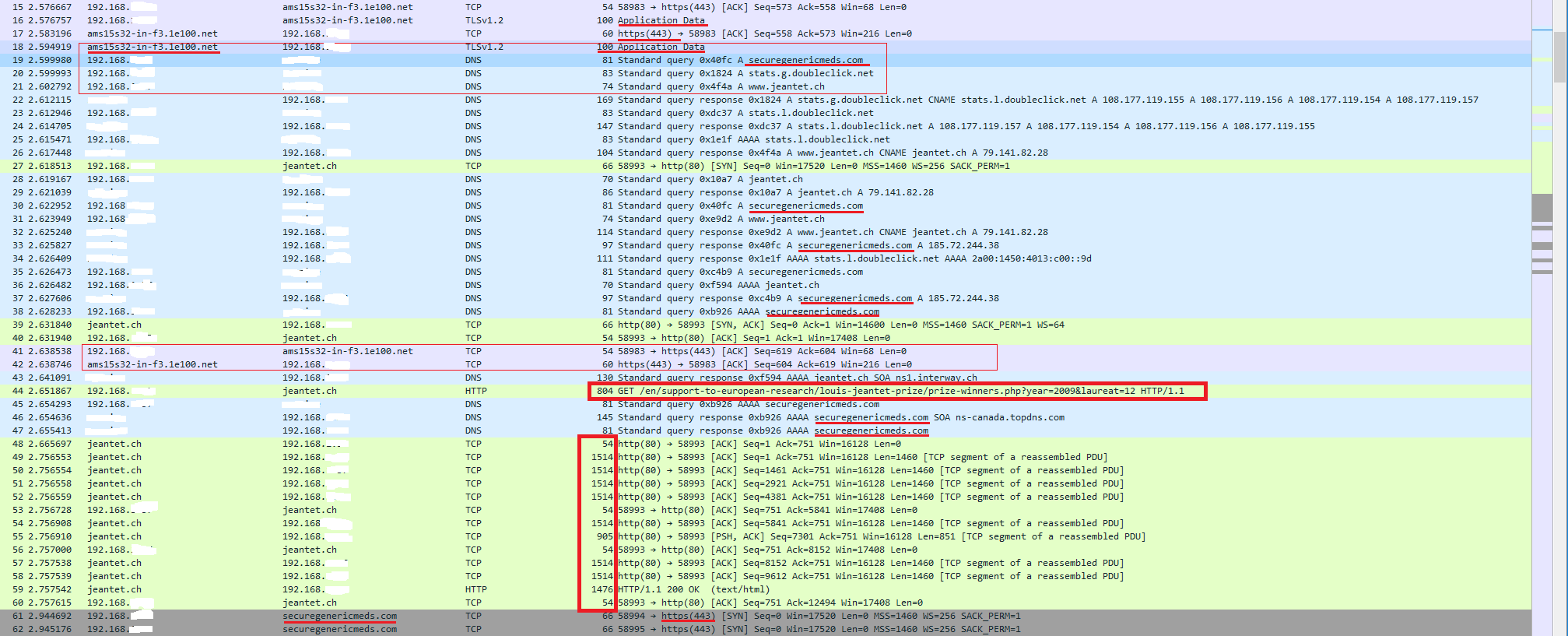Select packet 42 https(443) ACK Seq=604
1568x636 pixels.
tap(766, 364)
